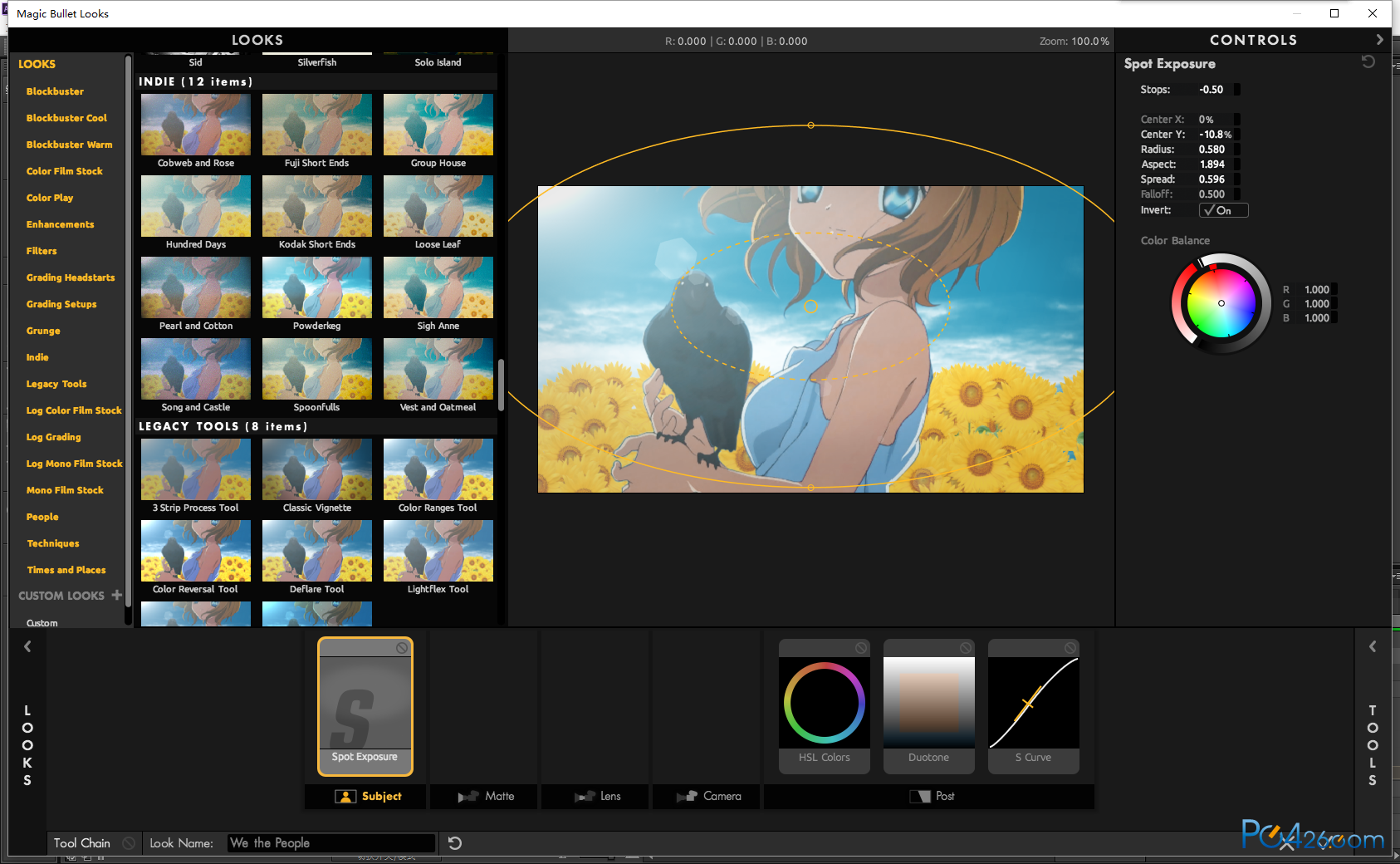Open the People category

click(42, 517)
